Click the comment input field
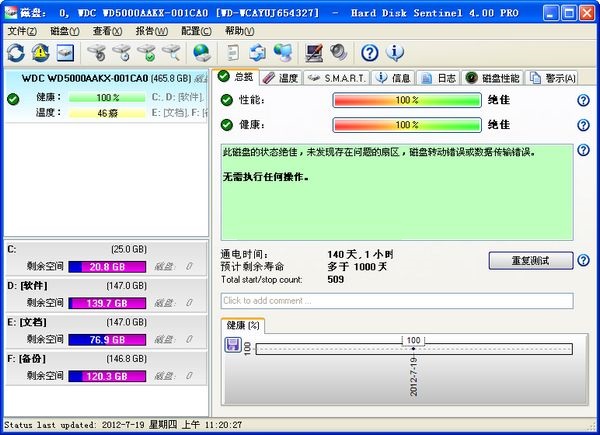The width and height of the screenshot is (600, 435). (x=396, y=301)
